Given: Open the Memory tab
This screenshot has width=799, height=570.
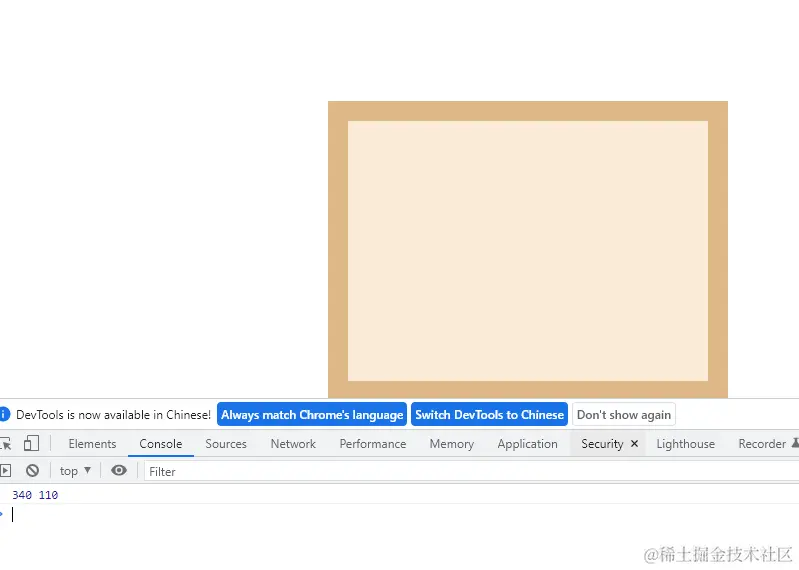Looking at the screenshot, I should [x=451, y=444].
